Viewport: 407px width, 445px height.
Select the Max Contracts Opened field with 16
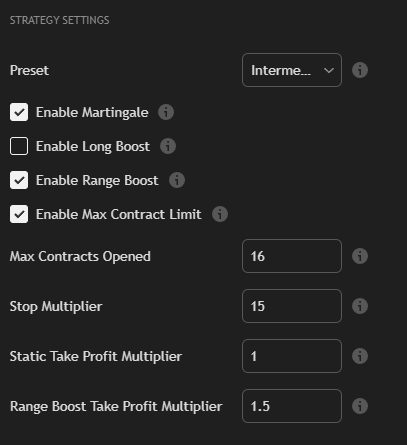tap(292, 256)
